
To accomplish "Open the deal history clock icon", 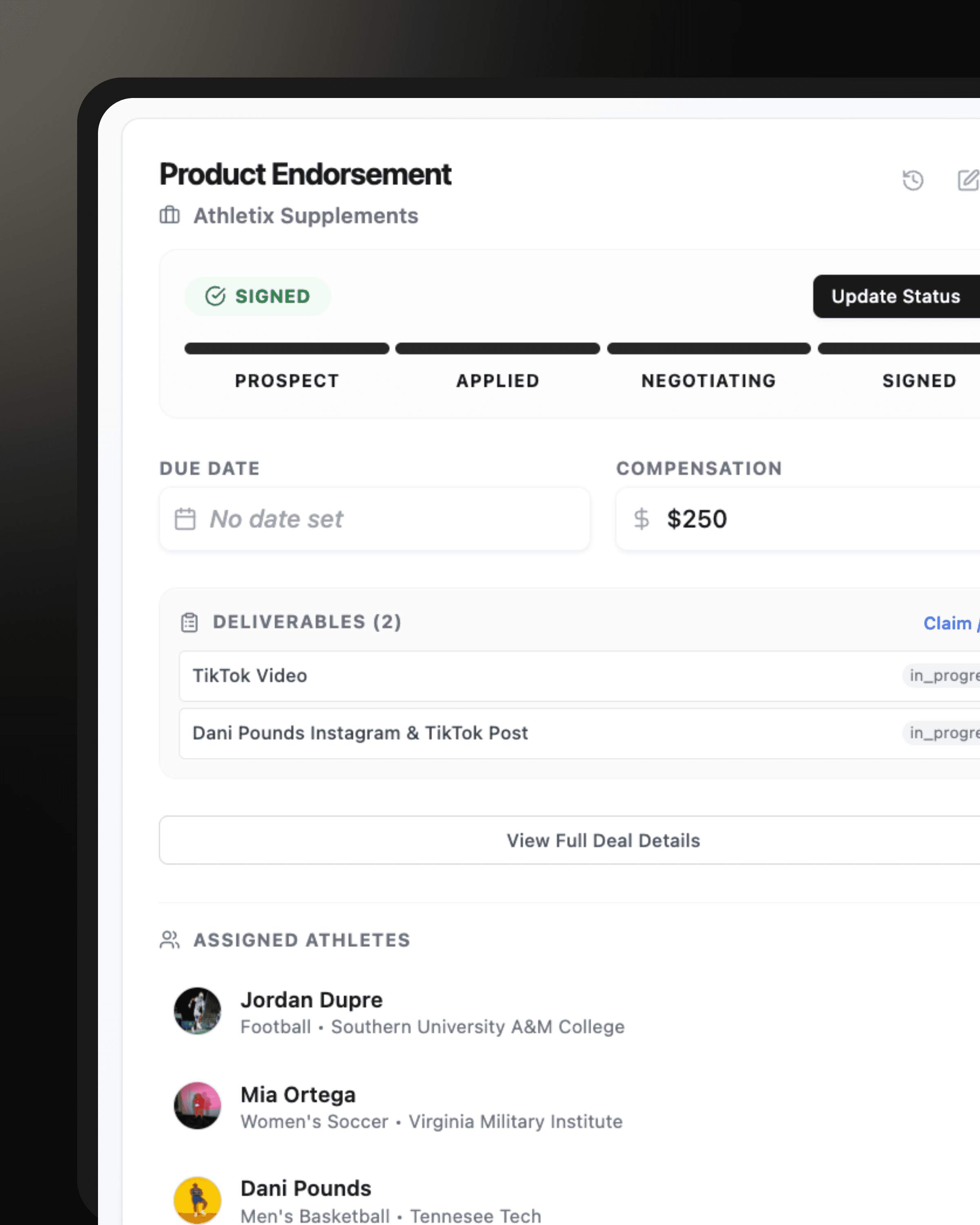I will pyautogui.click(x=913, y=180).
